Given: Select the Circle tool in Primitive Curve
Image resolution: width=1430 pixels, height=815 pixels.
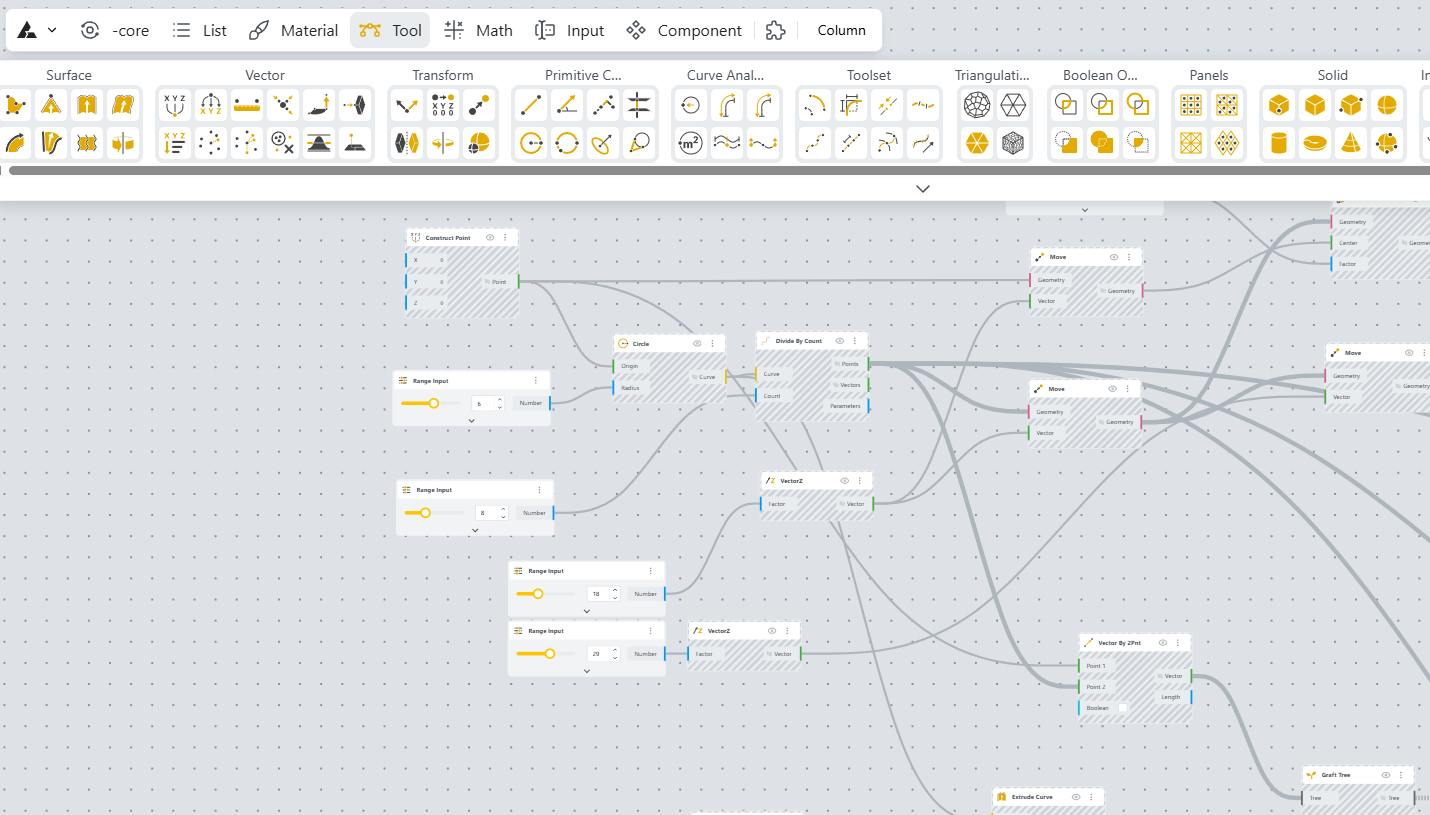Looking at the screenshot, I should pyautogui.click(x=531, y=143).
